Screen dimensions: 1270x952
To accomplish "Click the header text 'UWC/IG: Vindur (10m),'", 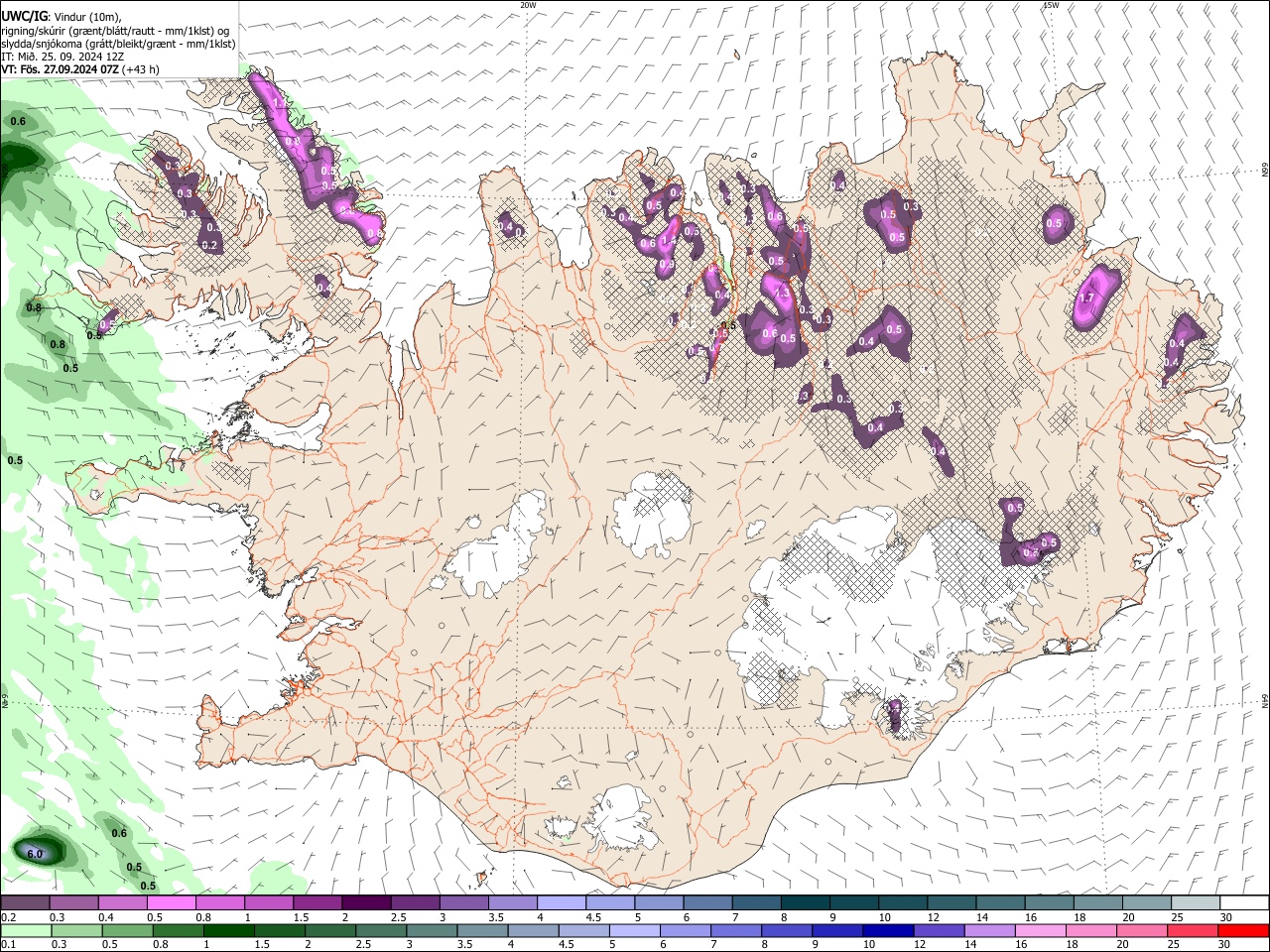I will point(62,17).
